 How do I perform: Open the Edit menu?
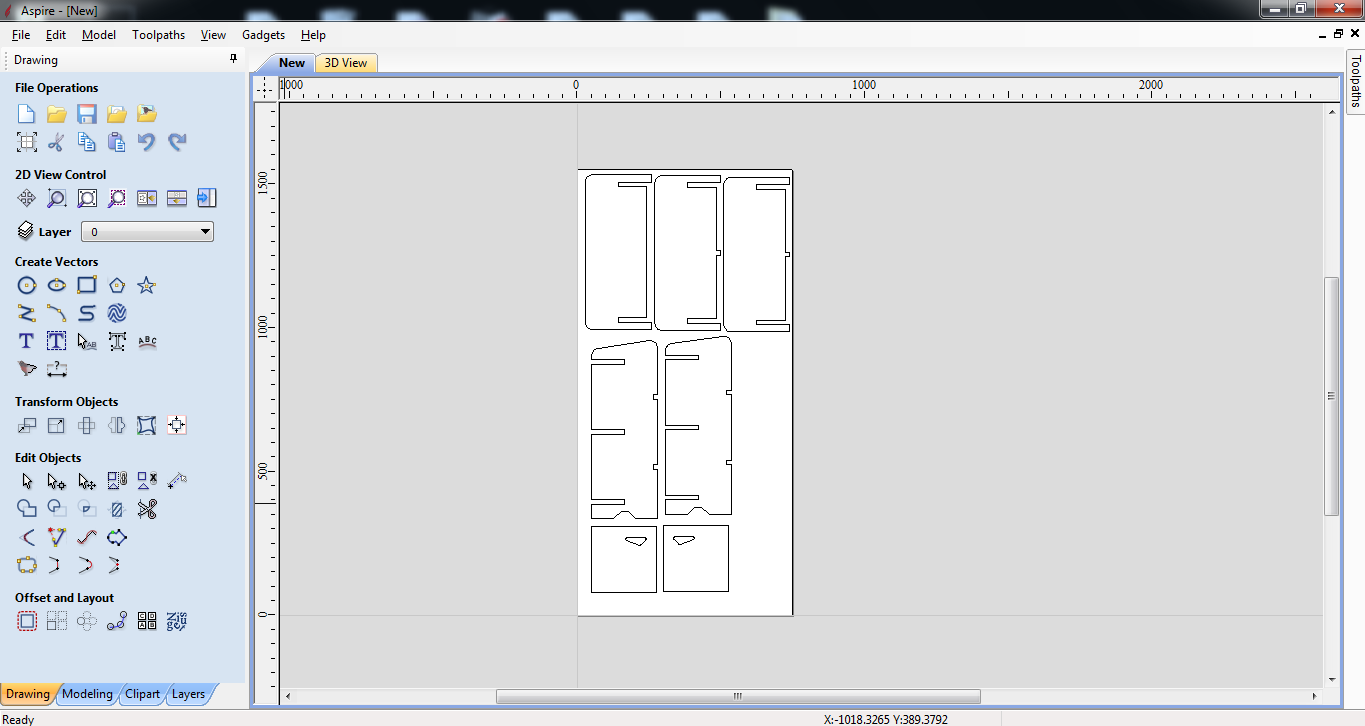click(56, 35)
